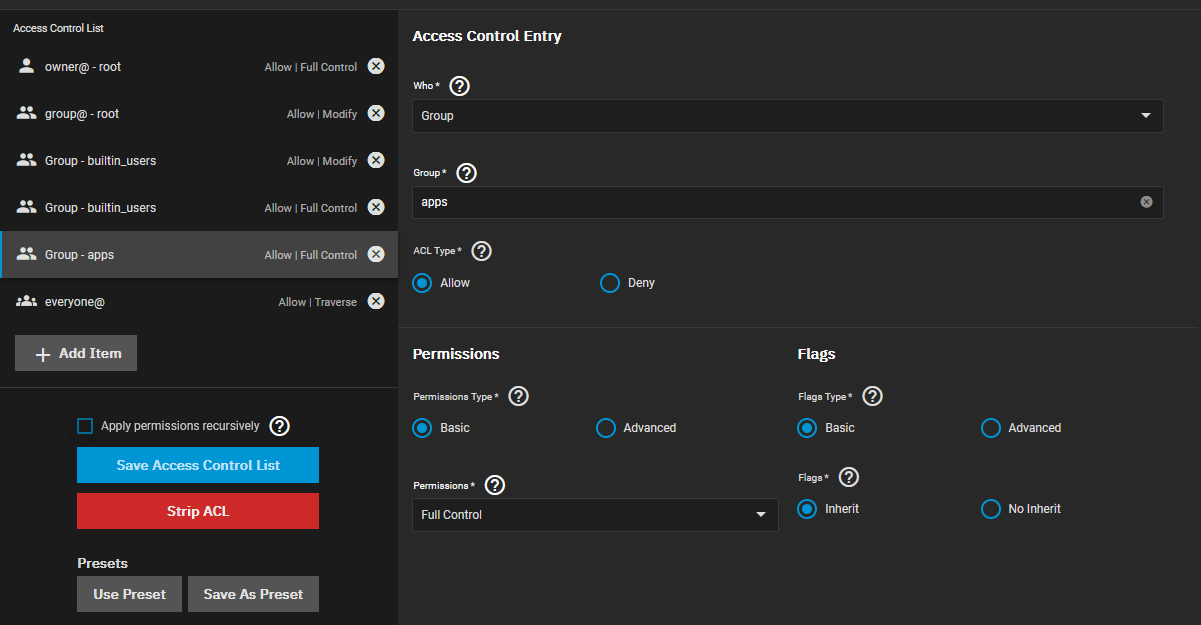Open help tooltip for Who field
This screenshot has height=625, width=1201.
pos(459,86)
